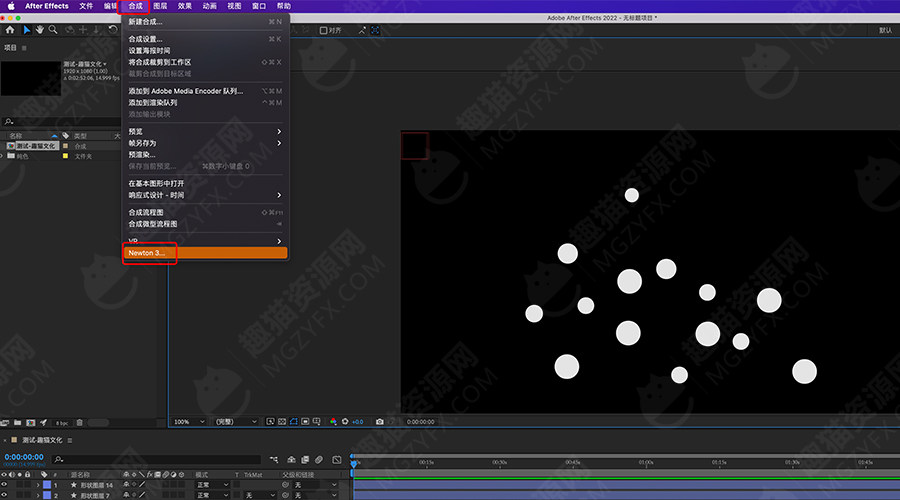Open the Apple menu
The height and width of the screenshot is (500, 900).
coord(11,6)
